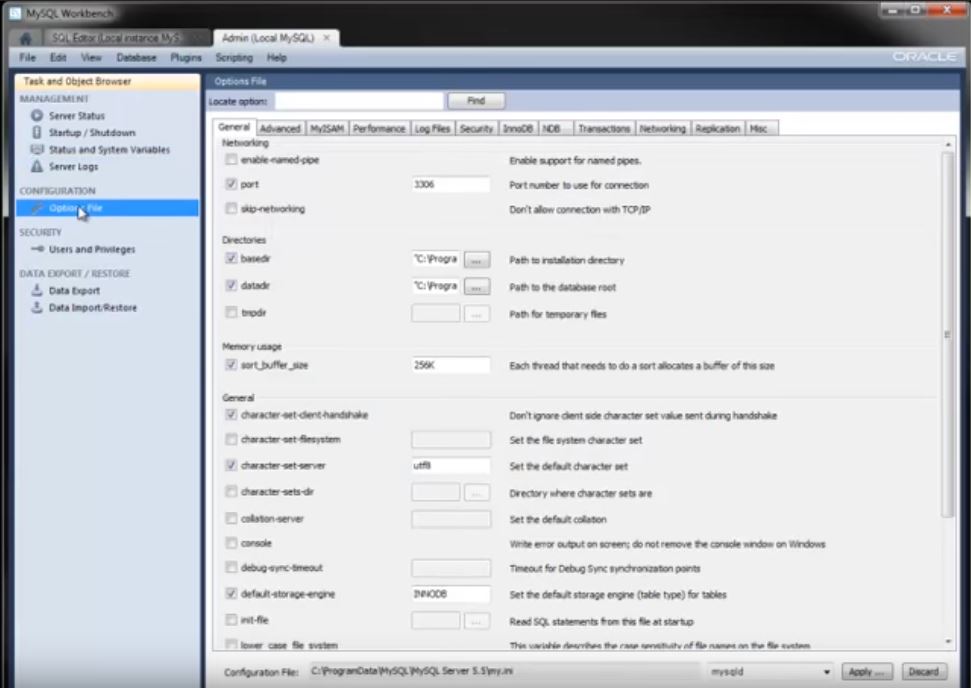Open the home tab icon
Viewport: 971px width, 688px height.
pyautogui.click(x=25, y=38)
